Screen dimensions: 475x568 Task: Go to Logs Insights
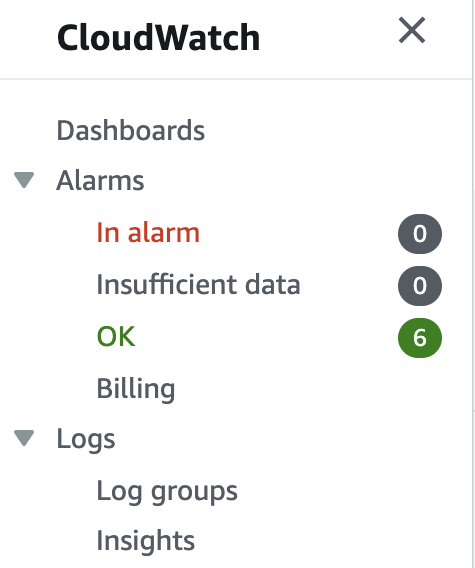click(x=146, y=540)
